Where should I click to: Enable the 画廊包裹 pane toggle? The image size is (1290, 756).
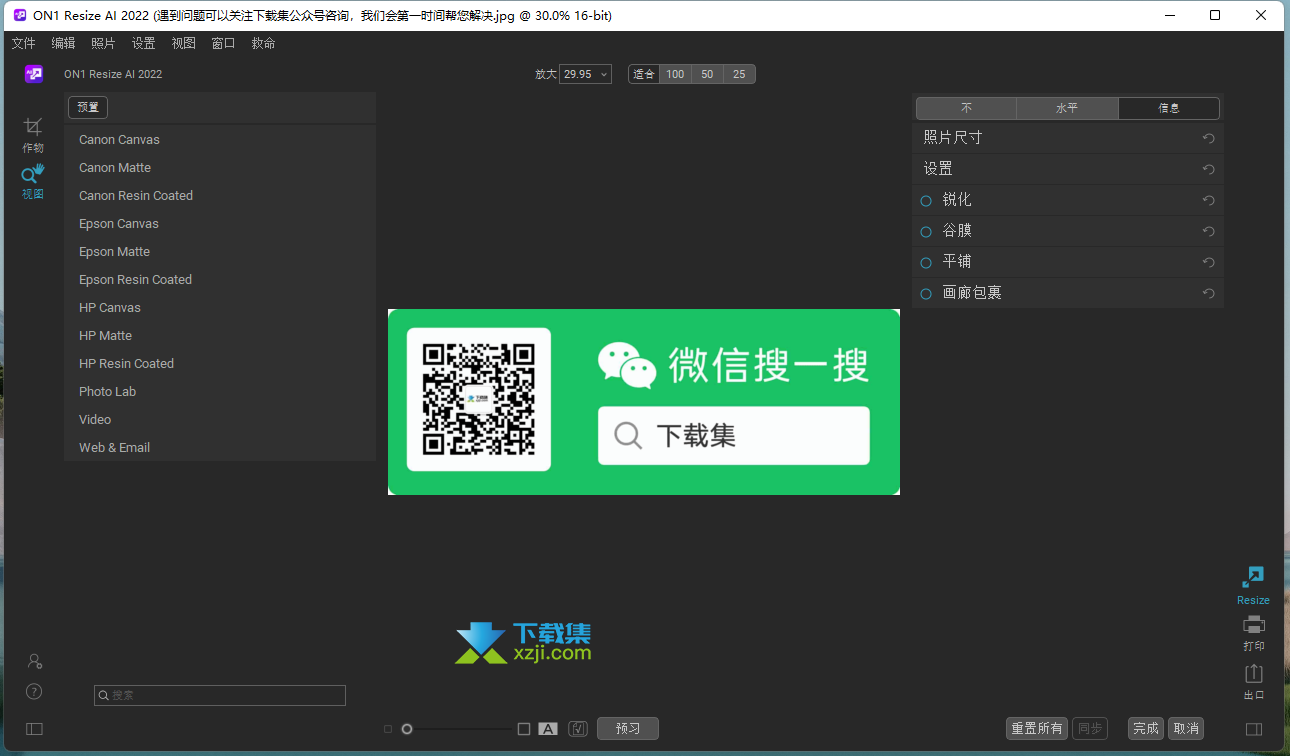[x=926, y=293]
